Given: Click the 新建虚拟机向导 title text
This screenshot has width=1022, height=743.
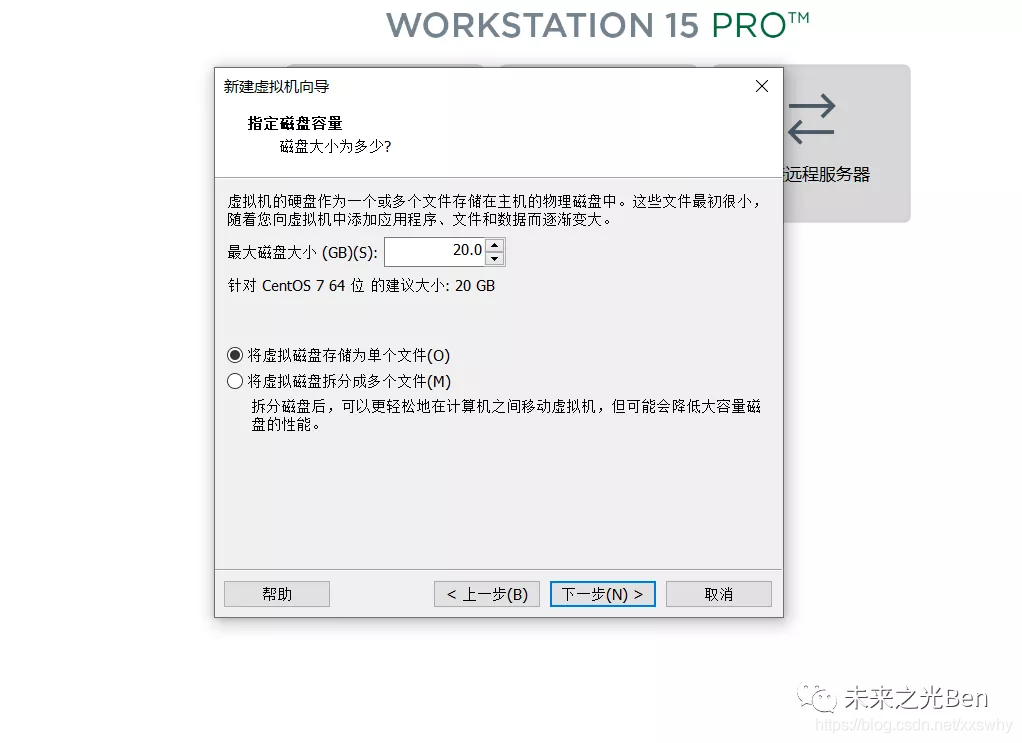Looking at the screenshot, I should pyautogui.click(x=276, y=86).
